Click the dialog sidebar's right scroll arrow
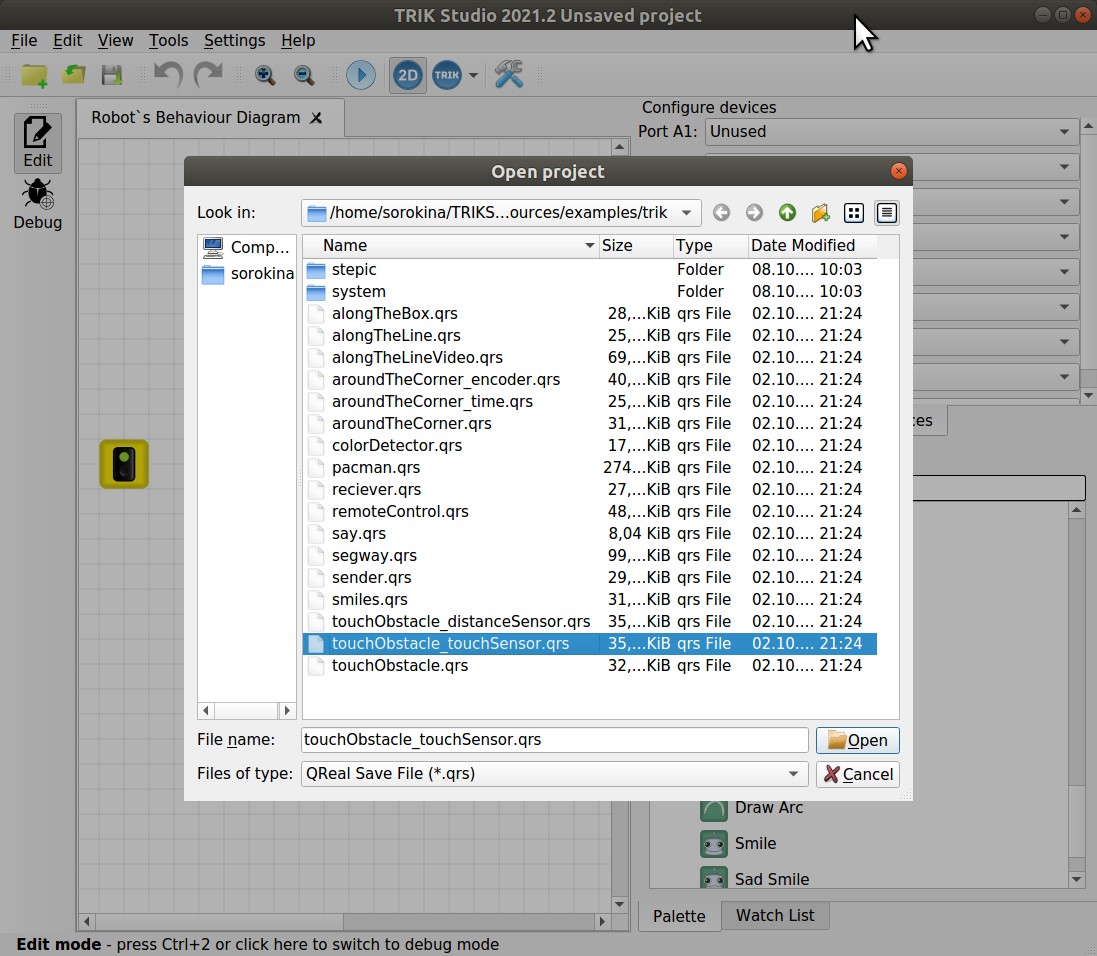Image resolution: width=1097 pixels, height=956 pixels. pos(287,710)
